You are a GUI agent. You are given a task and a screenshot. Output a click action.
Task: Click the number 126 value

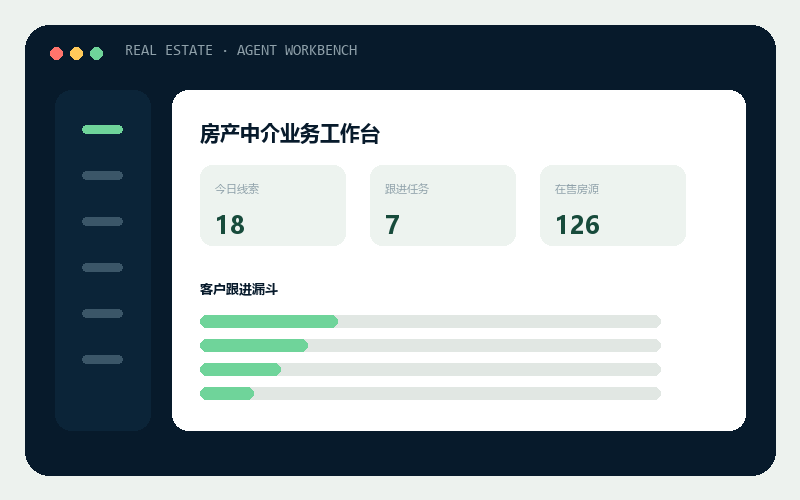[577, 225]
